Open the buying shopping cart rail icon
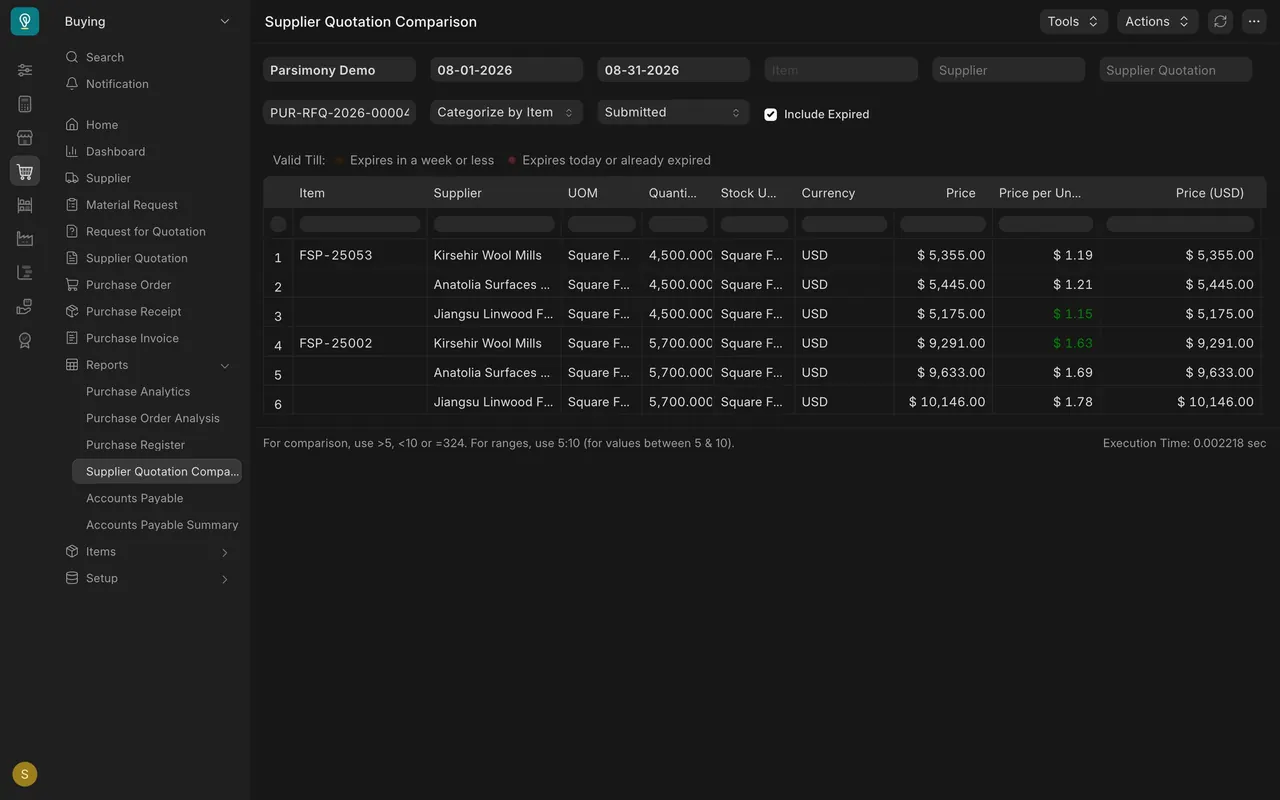This screenshot has width=1280, height=800. [25, 171]
